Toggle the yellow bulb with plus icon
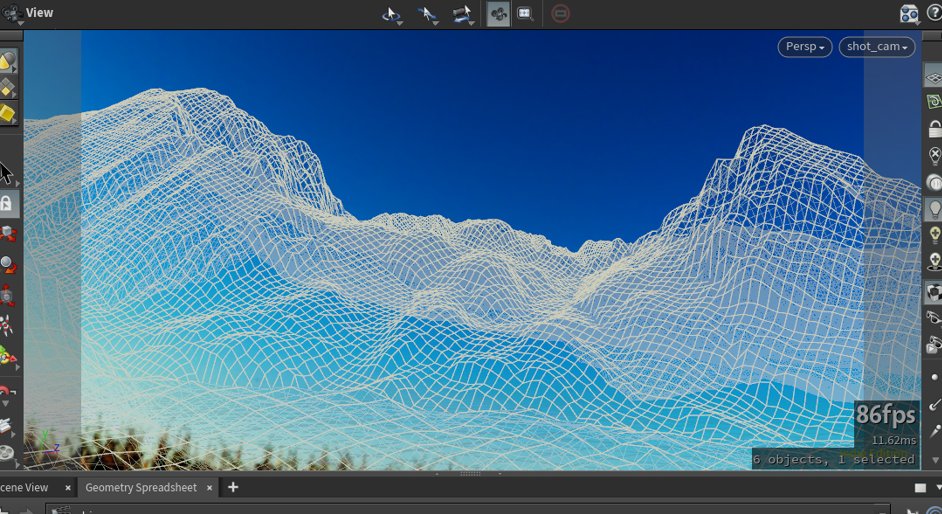Image resolution: width=942 pixels, height=514 pixels. coord(934,234)
